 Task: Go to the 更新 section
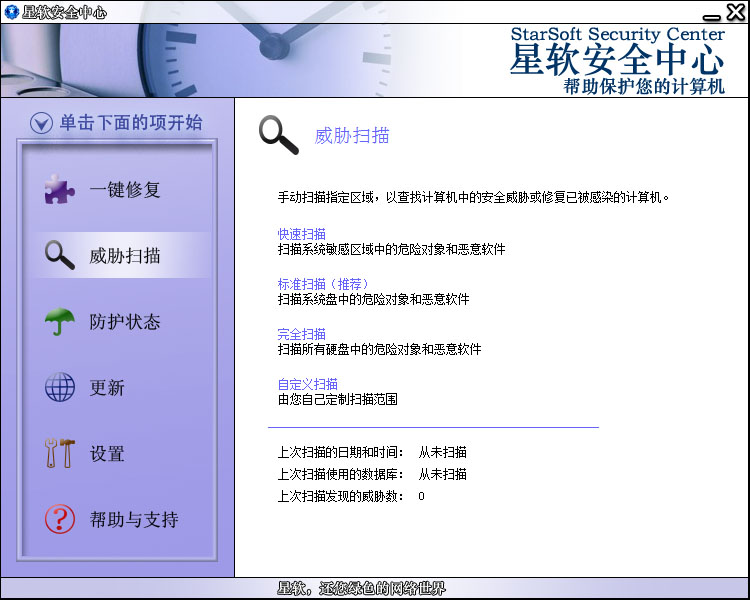[x=107, y=388]
